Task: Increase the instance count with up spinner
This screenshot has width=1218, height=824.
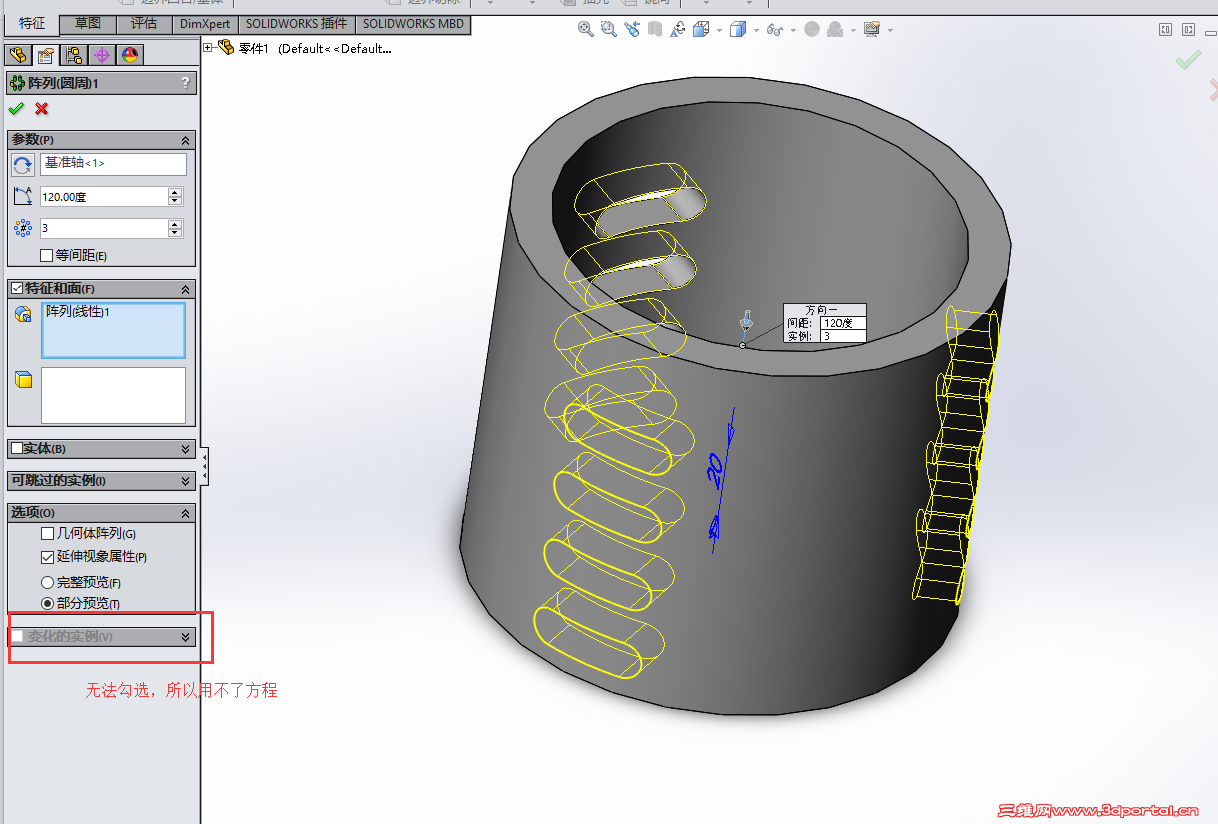Action: pos(175,224)
